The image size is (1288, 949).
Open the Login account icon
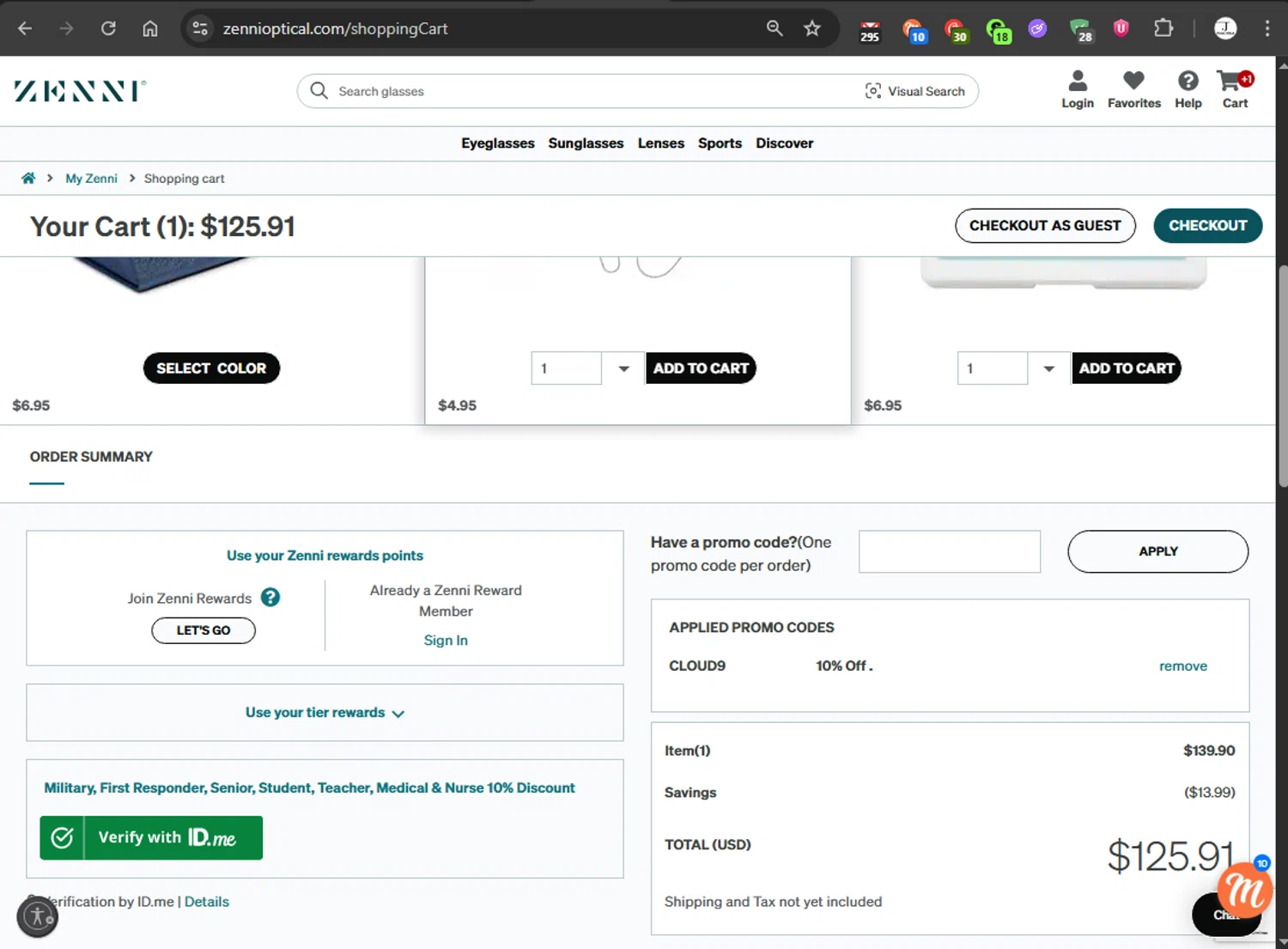click(1078, 89)
